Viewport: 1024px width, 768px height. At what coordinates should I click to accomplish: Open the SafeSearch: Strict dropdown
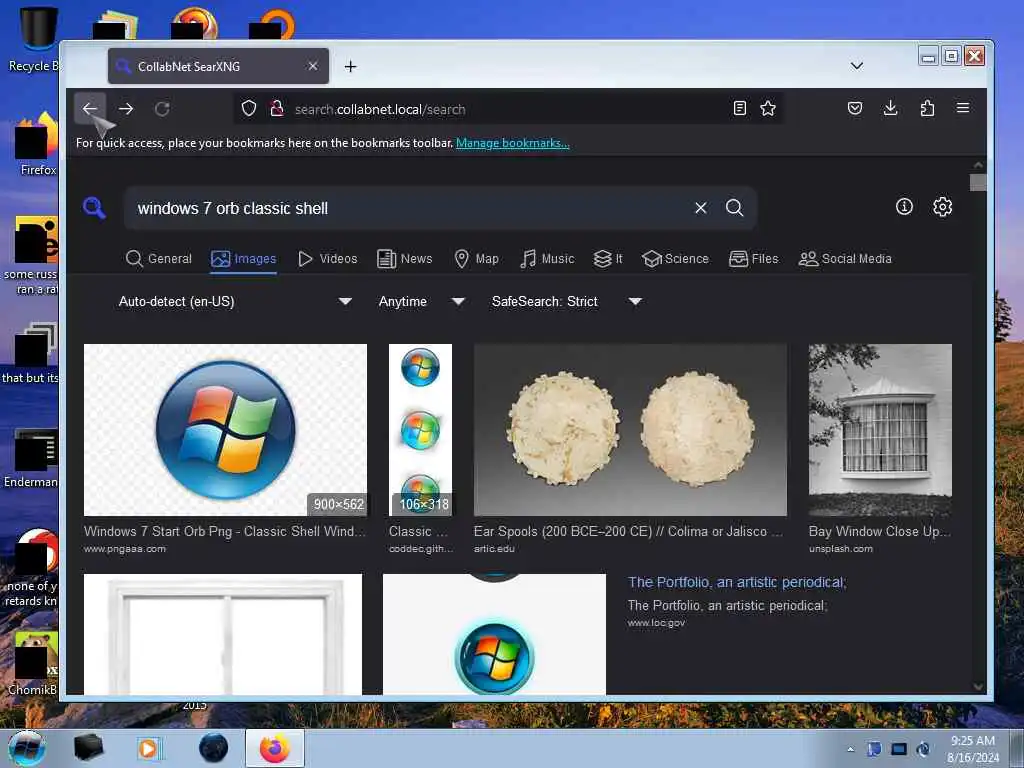[x=567, y=301]
